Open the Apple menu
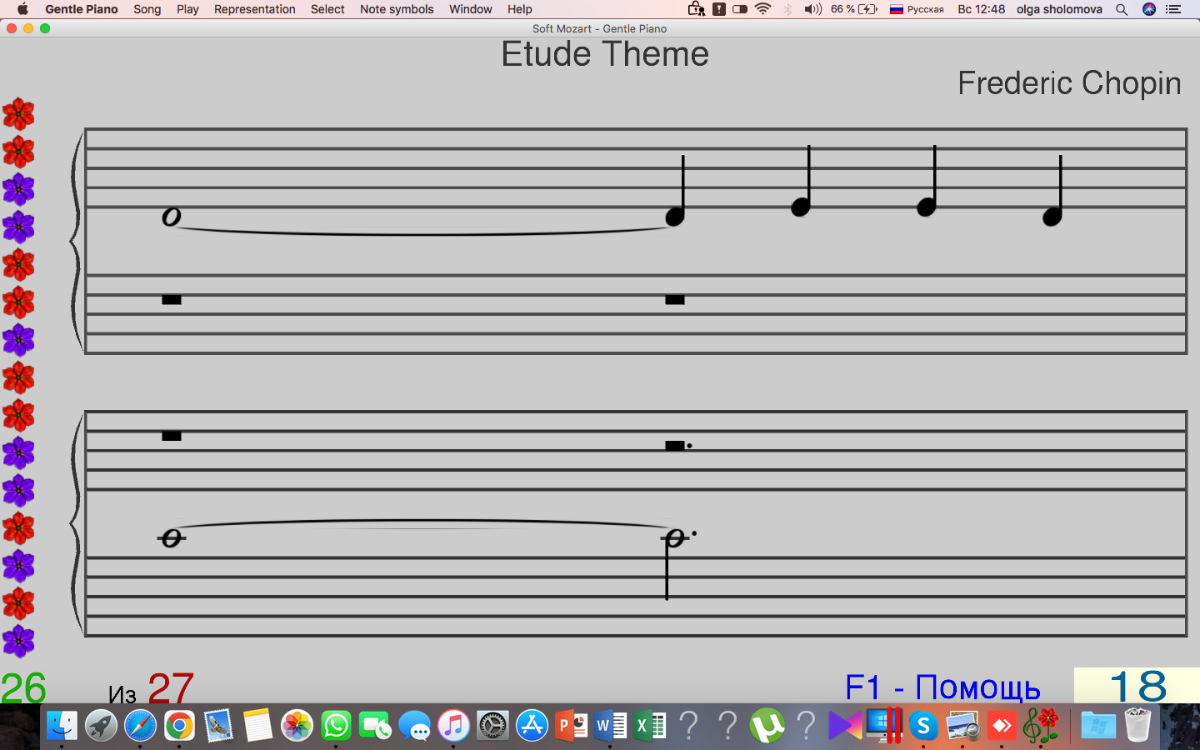The image size is (1200, 750). pos(22,9)
